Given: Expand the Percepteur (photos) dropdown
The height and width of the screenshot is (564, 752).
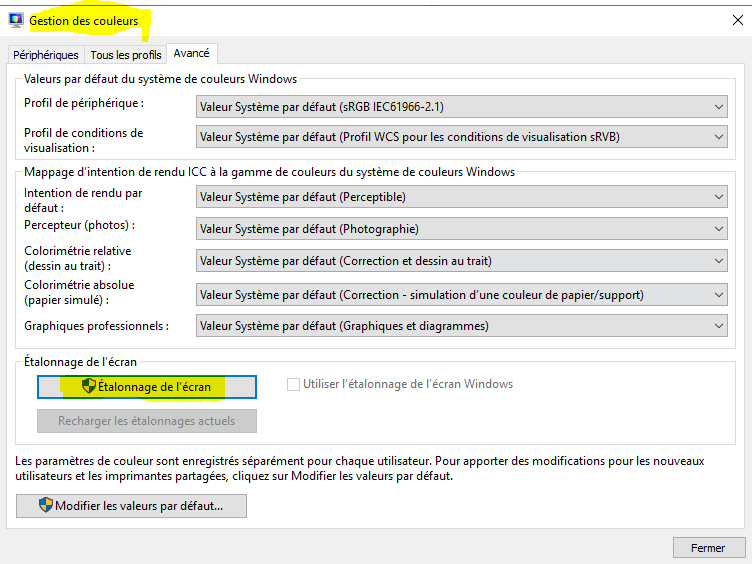Looking at the screenshot, I should point(461,229).
